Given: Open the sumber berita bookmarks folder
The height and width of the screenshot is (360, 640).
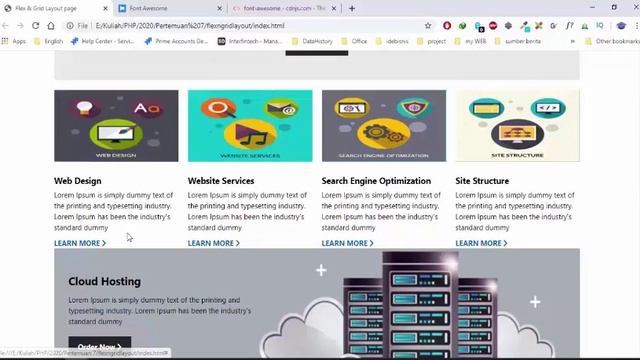Looking at the screenshot, I should pos(518,41).
